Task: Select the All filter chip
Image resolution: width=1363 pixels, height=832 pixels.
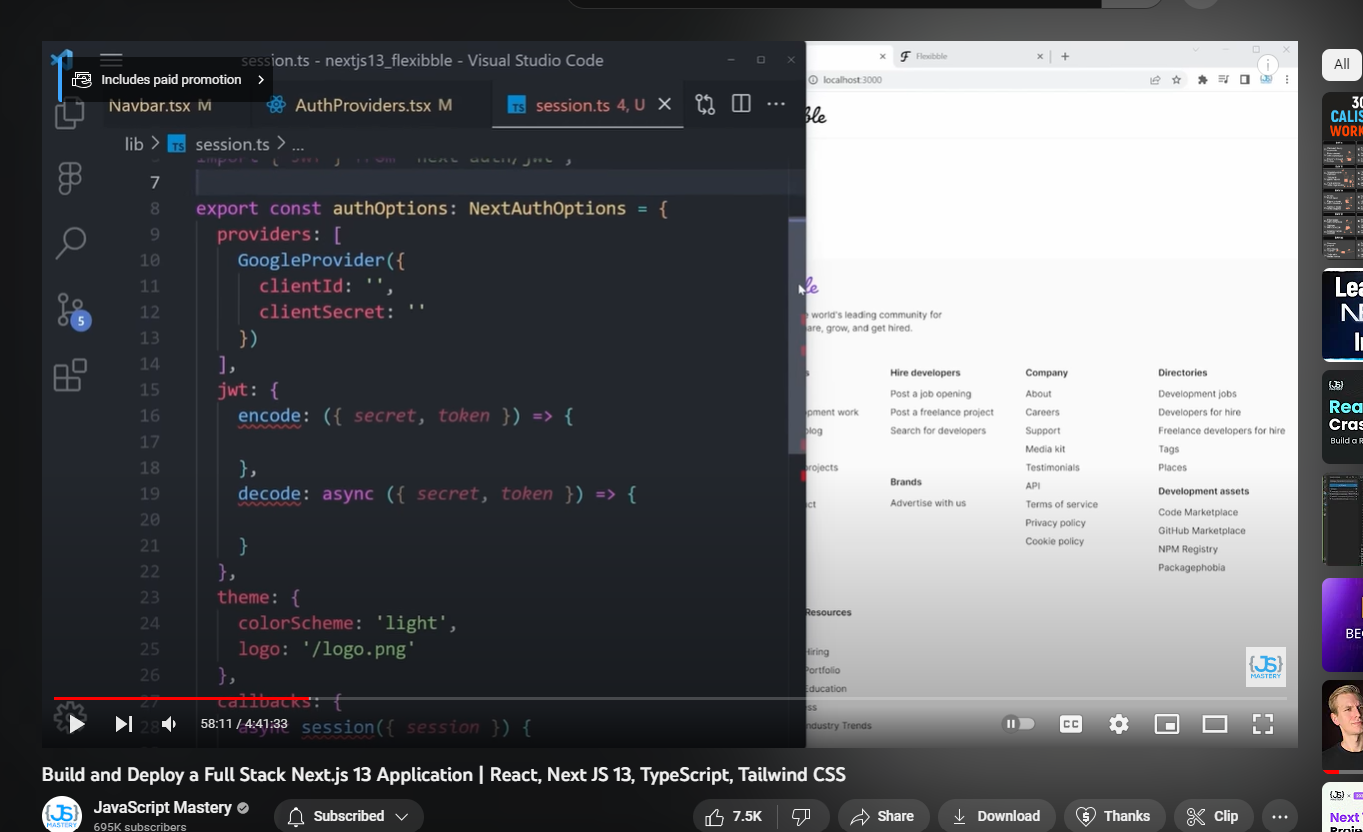Action: (1342, 64)
